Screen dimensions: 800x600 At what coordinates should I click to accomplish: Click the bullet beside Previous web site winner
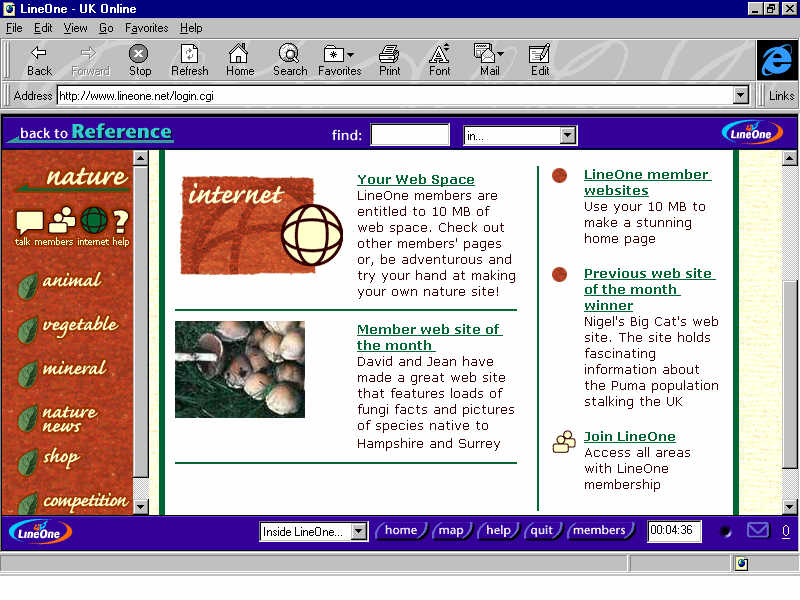click(560, 274)
